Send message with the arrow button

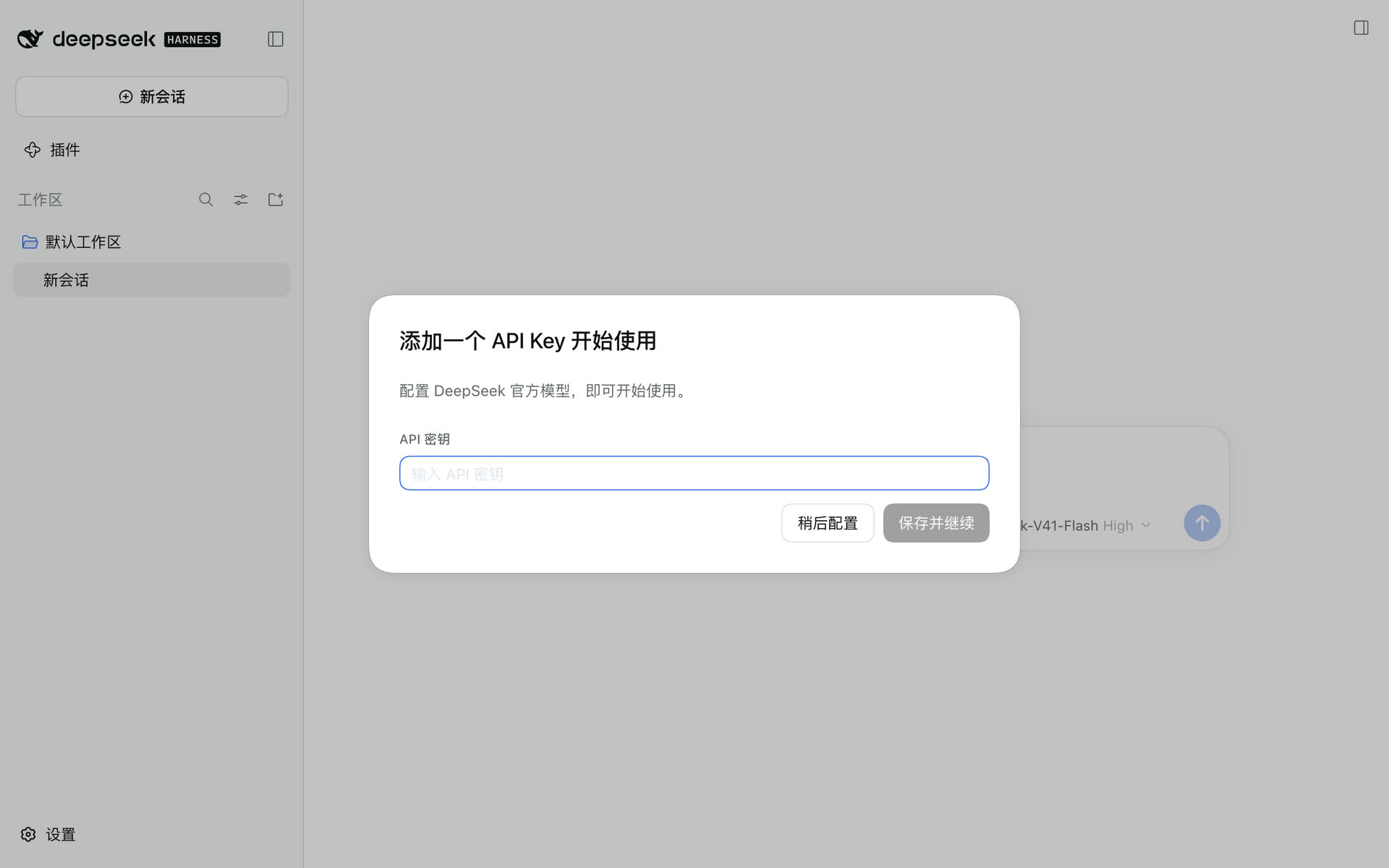point(1202,523)
